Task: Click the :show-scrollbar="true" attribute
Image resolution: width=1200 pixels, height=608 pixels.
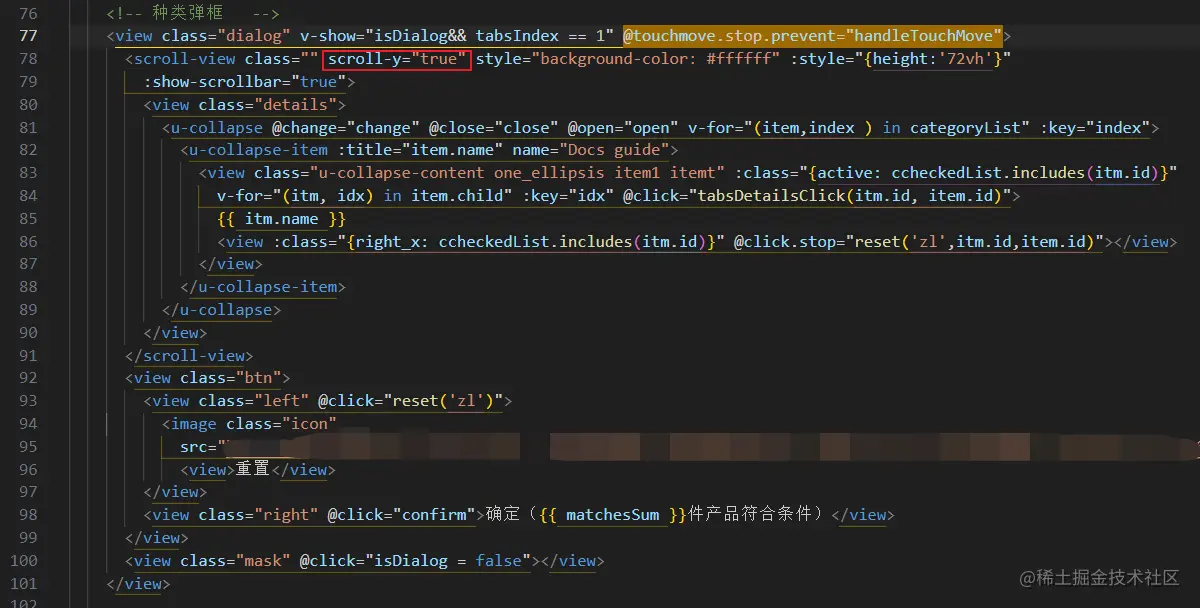Action: (244, 82)
